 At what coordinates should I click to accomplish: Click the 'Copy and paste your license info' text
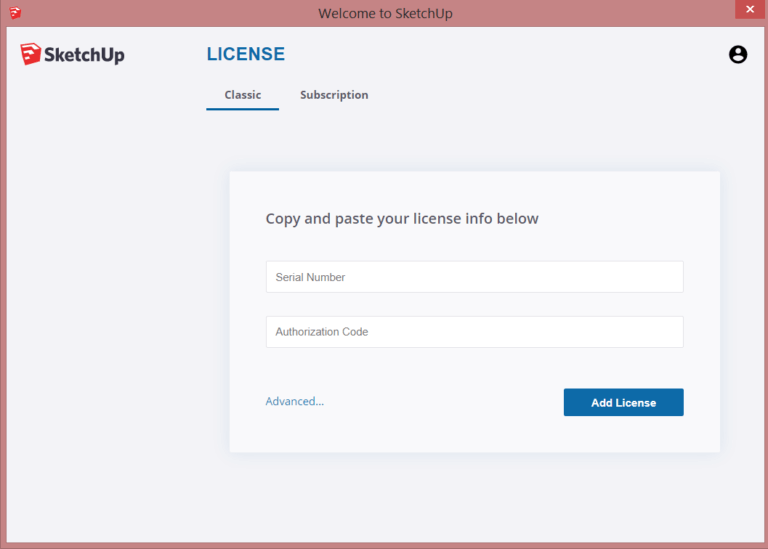(x=401, y=219)
